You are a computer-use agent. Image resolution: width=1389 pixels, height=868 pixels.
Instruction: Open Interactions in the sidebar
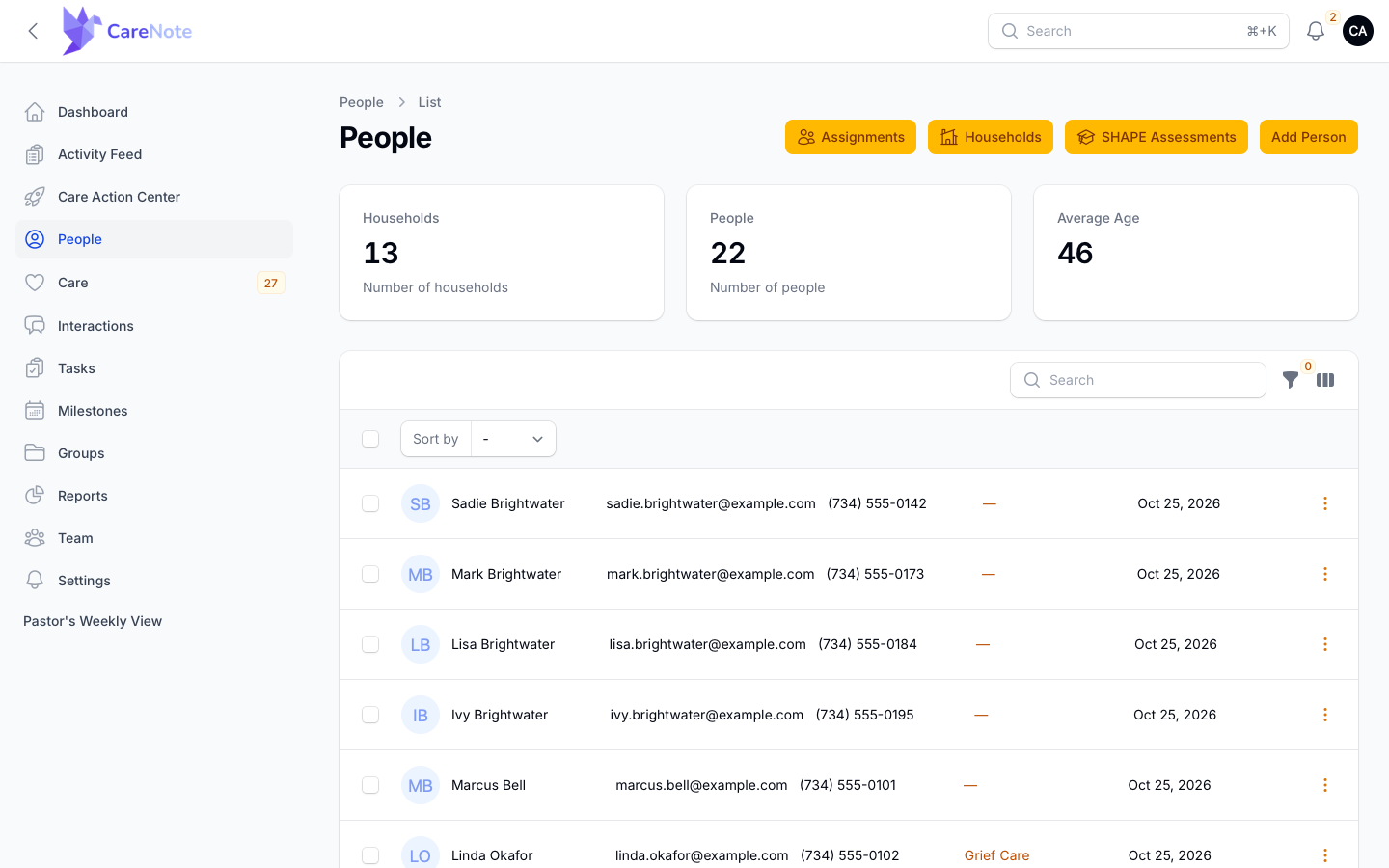click(154, 326)
